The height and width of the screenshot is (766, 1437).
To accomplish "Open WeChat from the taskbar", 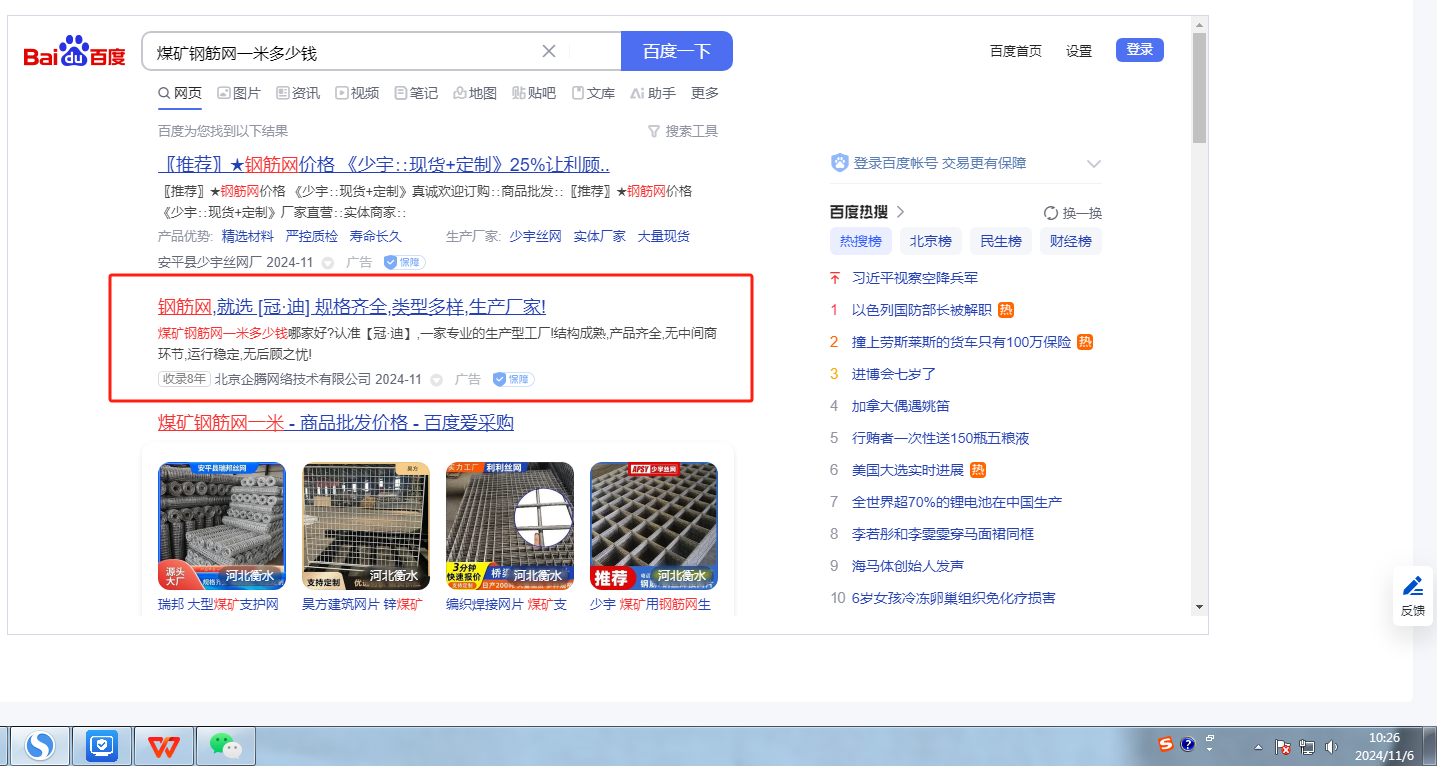I will 226,745.
